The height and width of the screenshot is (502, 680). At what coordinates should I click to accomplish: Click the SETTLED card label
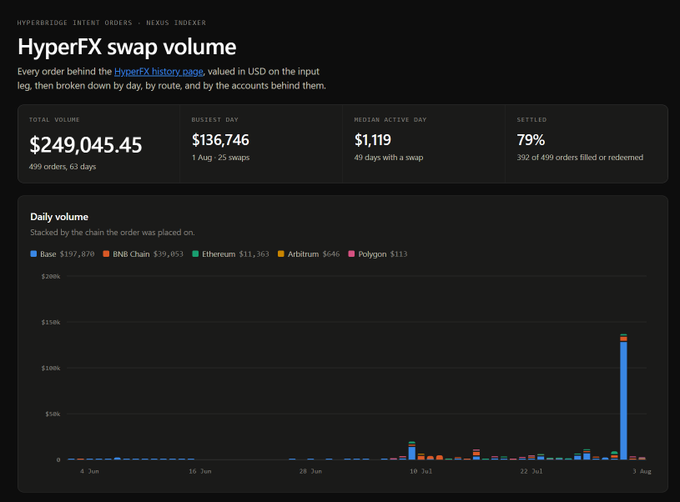coord(532,120)
